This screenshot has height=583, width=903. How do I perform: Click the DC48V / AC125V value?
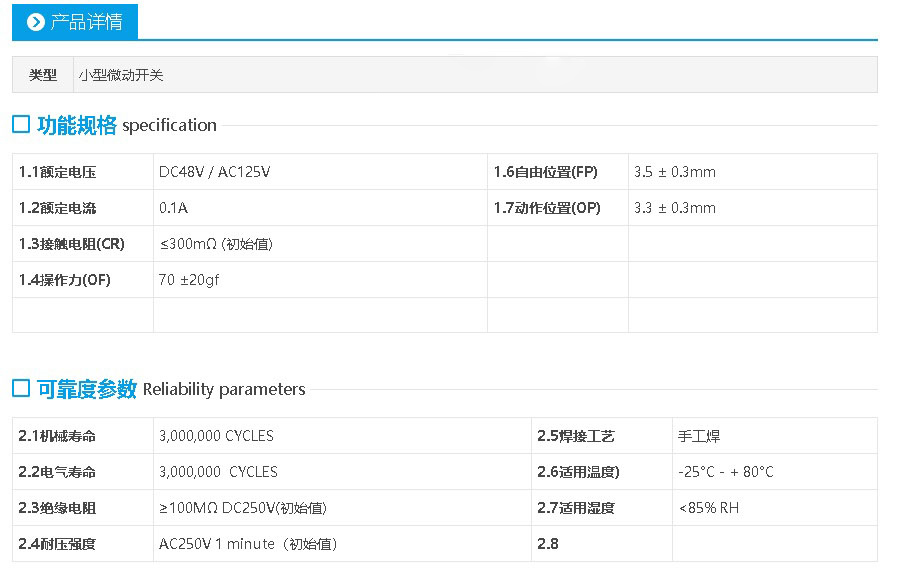214,172
